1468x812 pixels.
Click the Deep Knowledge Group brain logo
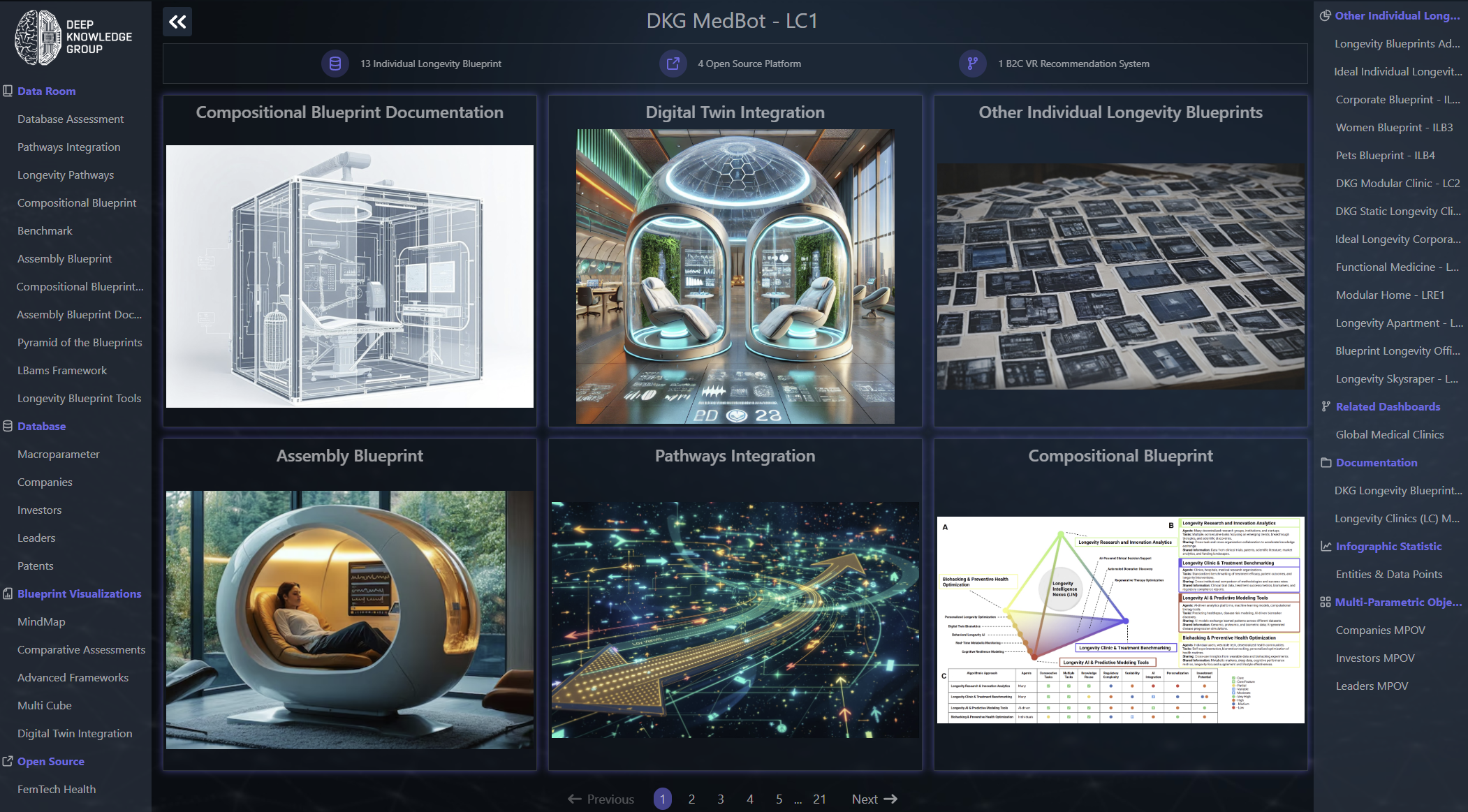(x=38, y=37)
